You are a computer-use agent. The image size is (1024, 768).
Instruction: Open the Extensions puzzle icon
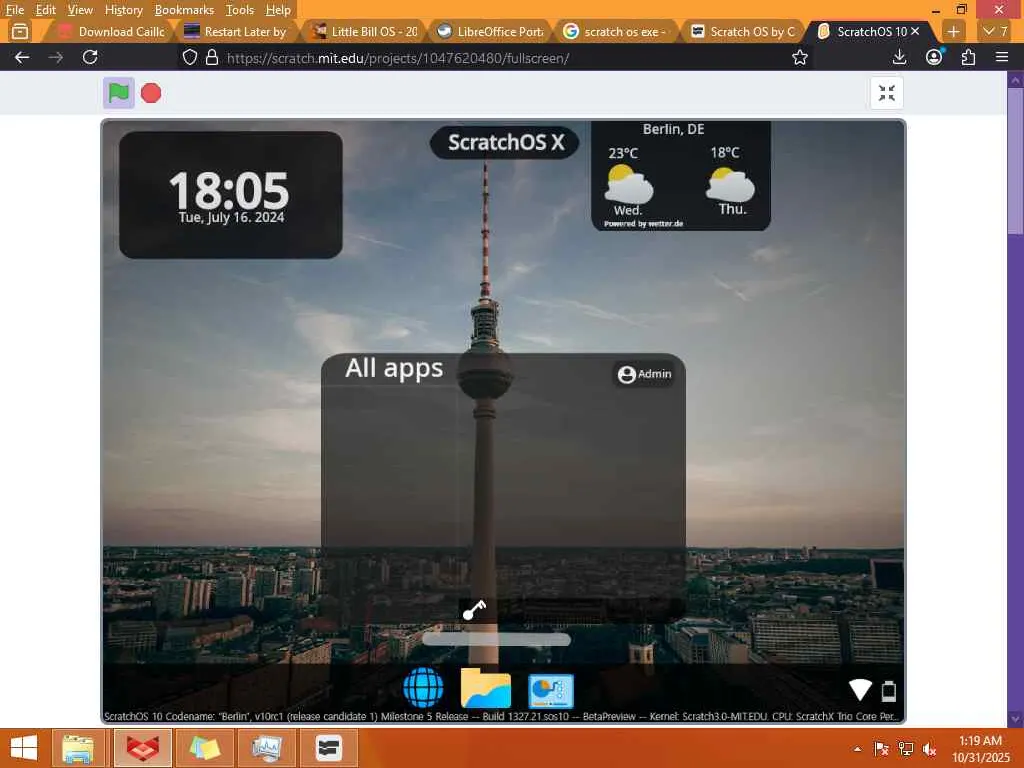tap(968, 57)
